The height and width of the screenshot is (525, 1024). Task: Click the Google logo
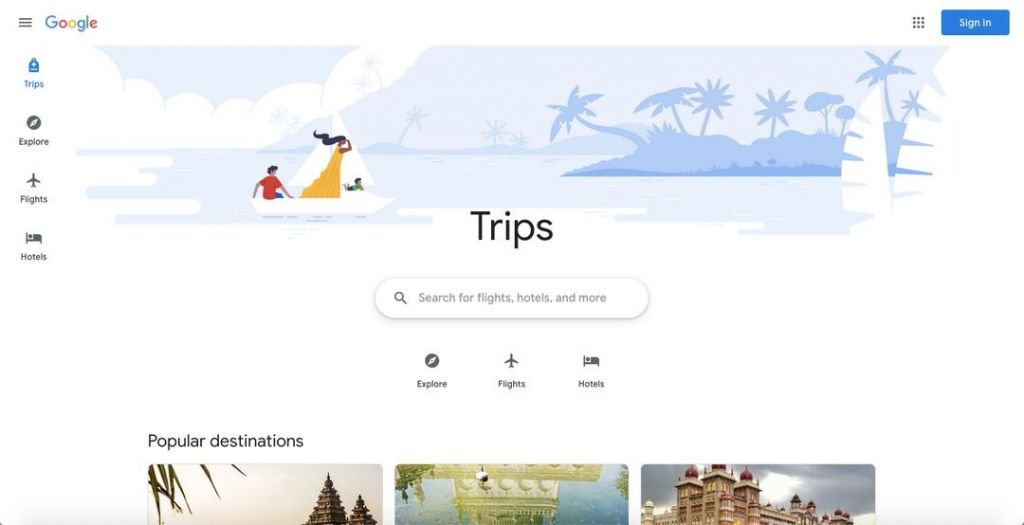71,23
